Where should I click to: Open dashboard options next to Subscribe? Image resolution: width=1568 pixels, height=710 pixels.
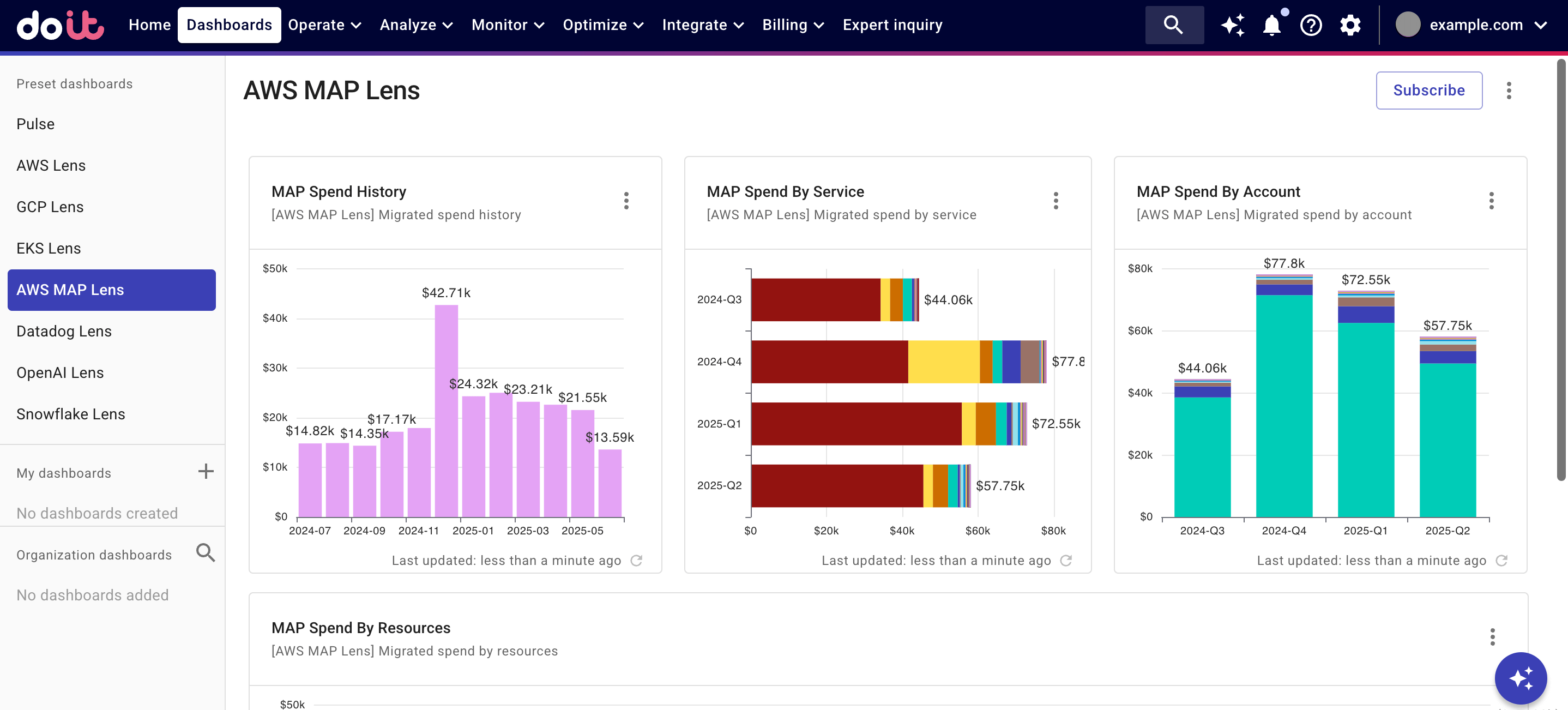click(x=1509, y=91)
